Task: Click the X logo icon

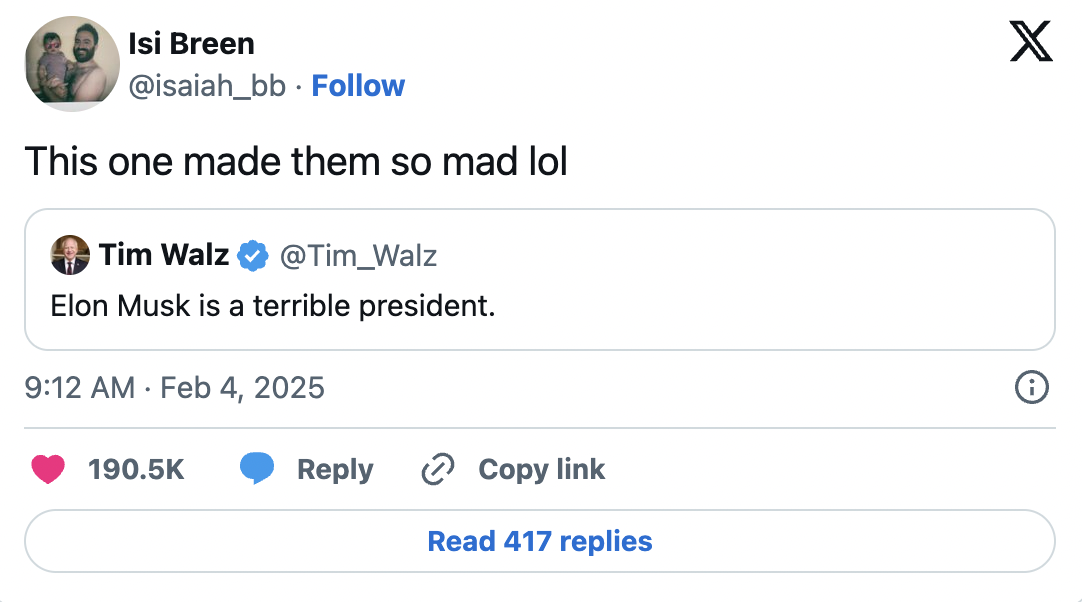Action: click(x=1031, y=42)
